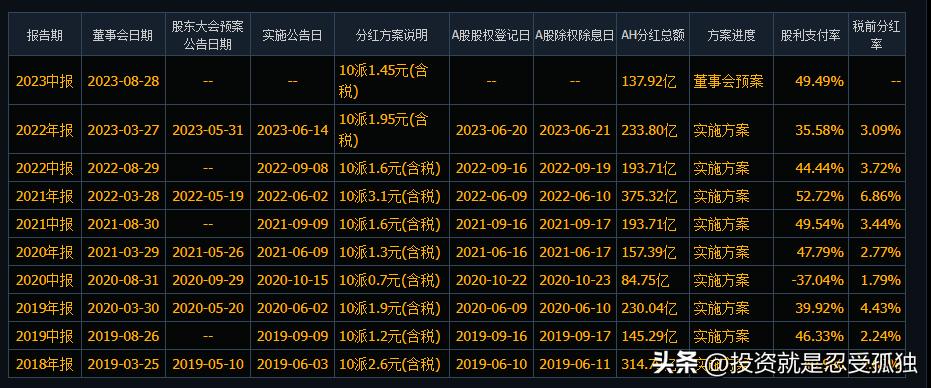Click the 分红方案说明 column header

pos(392,35)
